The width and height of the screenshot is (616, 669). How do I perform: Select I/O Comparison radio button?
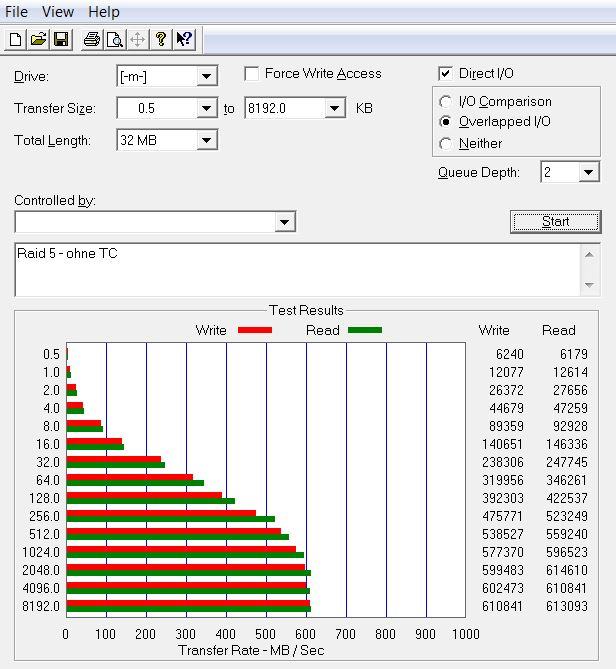(445, 102)
